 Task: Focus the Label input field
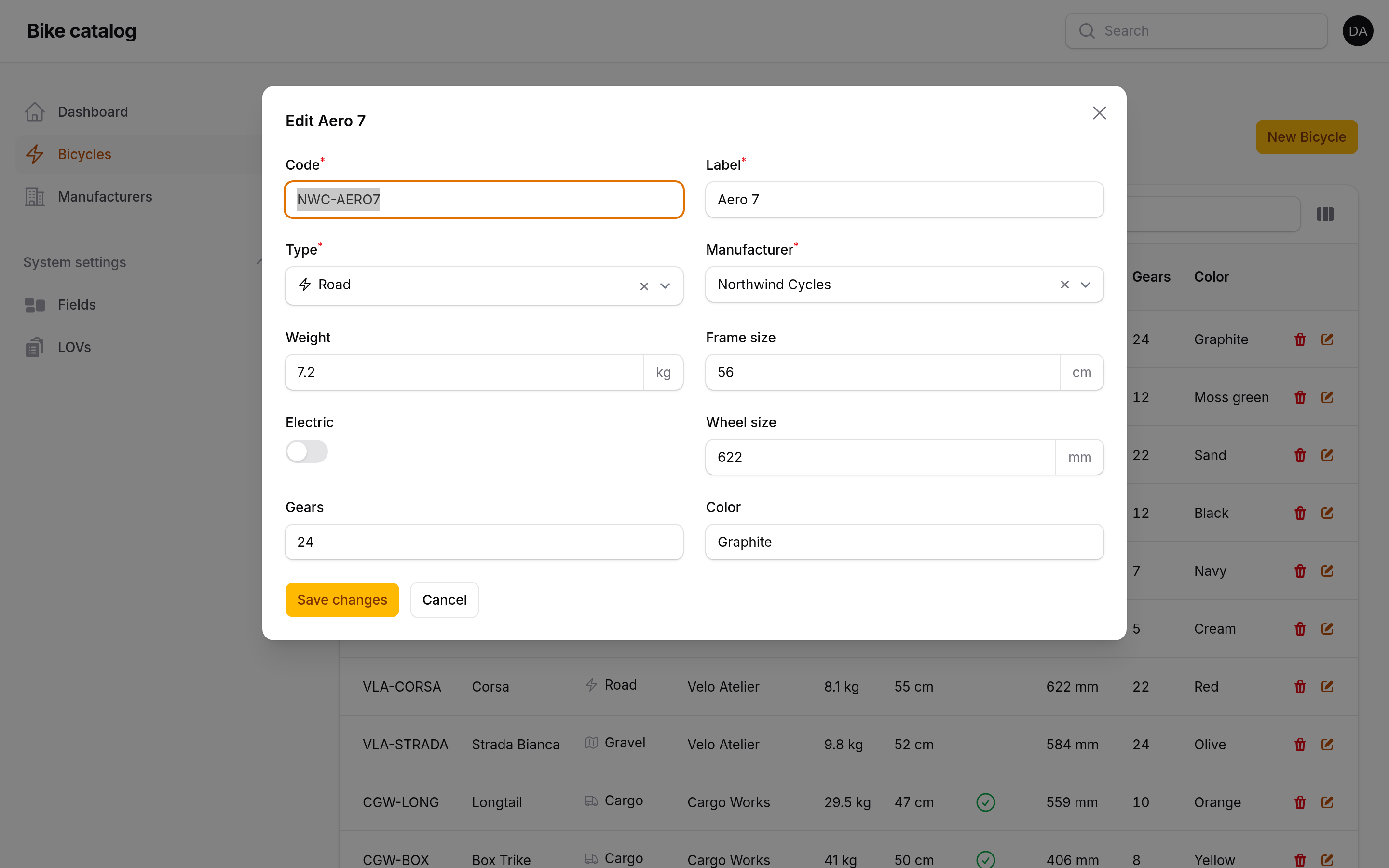pyautogui.click(x=904, y=200)
